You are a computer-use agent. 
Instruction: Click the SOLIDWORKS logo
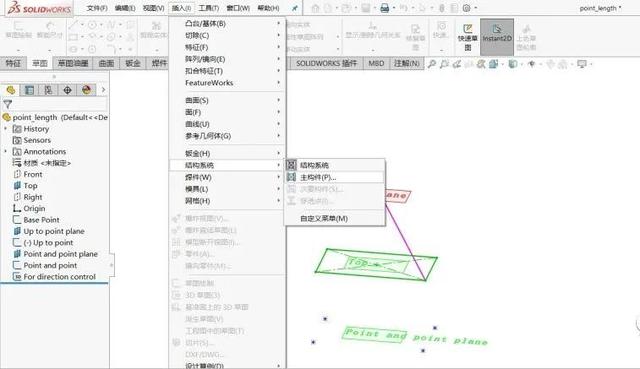tap(39, 8)
